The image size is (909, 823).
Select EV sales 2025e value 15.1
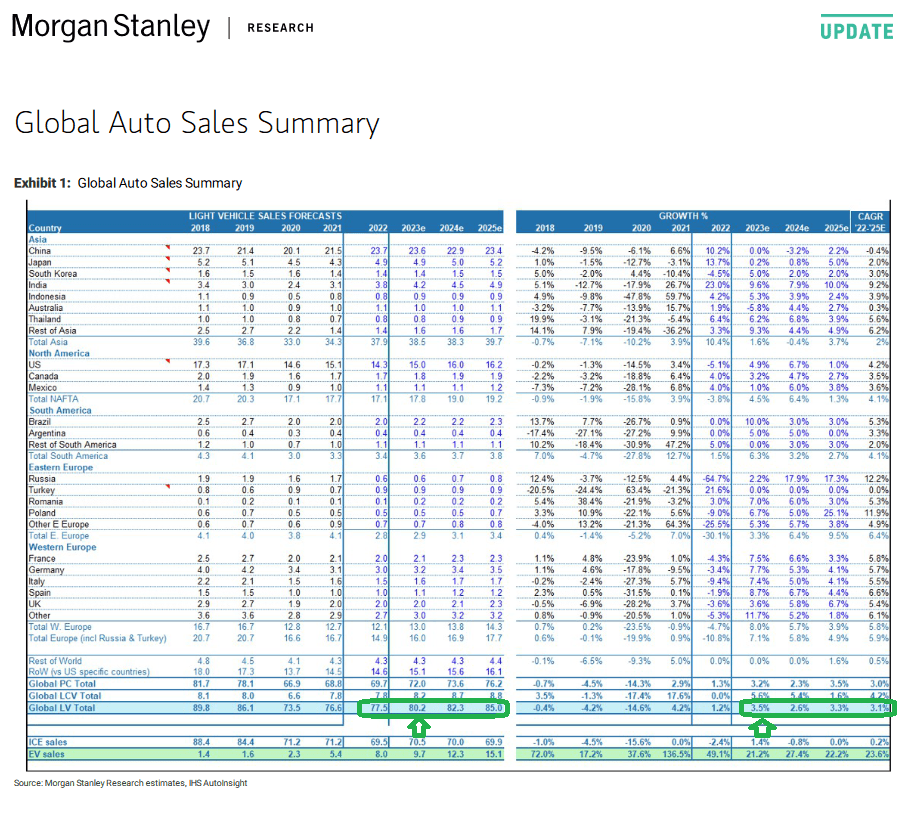point(493,755)
